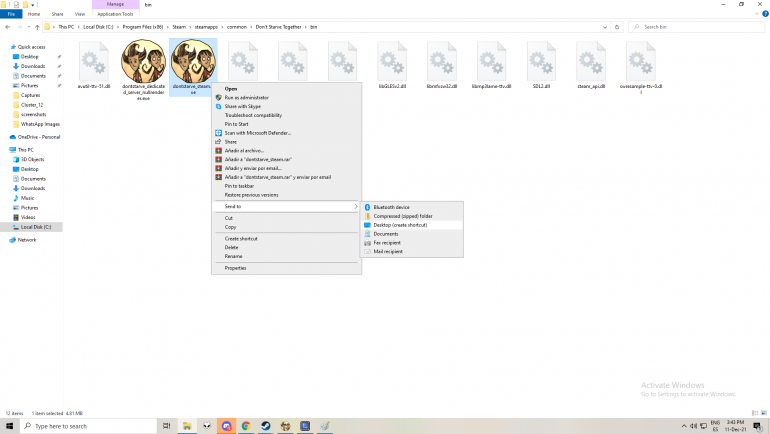
Task: Click common in the address breadcrumb
Action: tap(237, 27)
